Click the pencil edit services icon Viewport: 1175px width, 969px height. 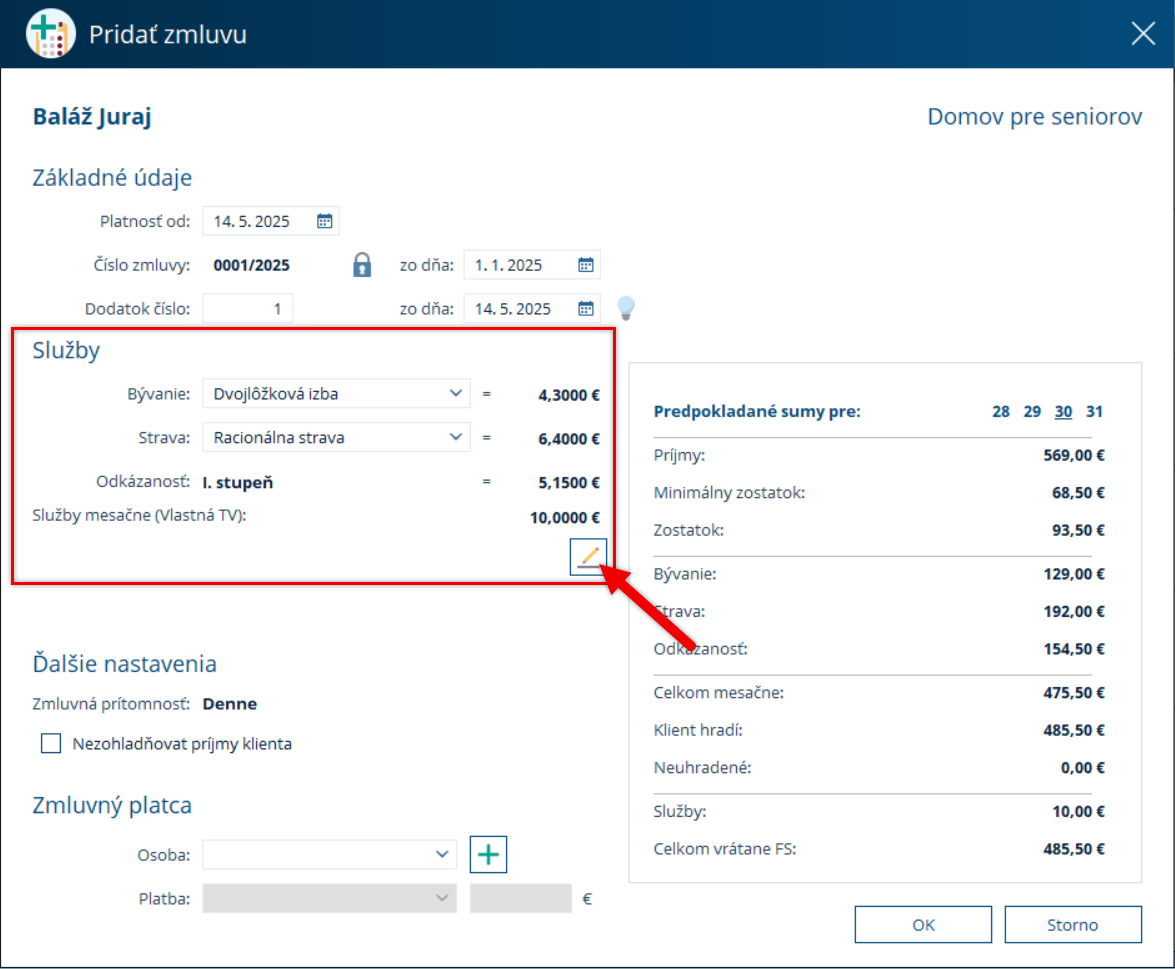coord(588,557)
